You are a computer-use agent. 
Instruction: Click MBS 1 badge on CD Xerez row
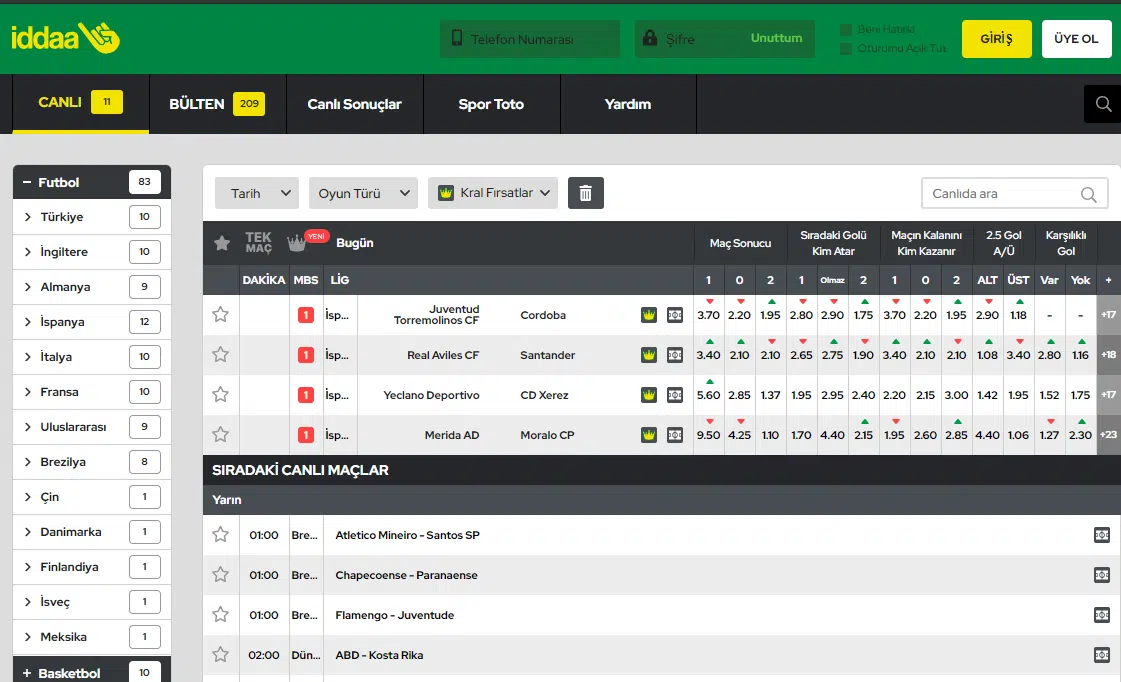305,395
